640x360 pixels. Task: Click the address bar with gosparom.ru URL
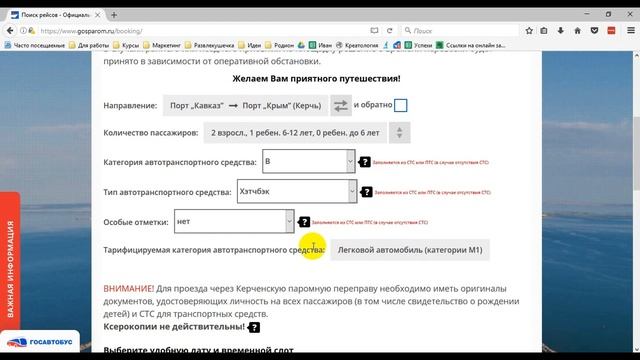click(x=204, y=31)
